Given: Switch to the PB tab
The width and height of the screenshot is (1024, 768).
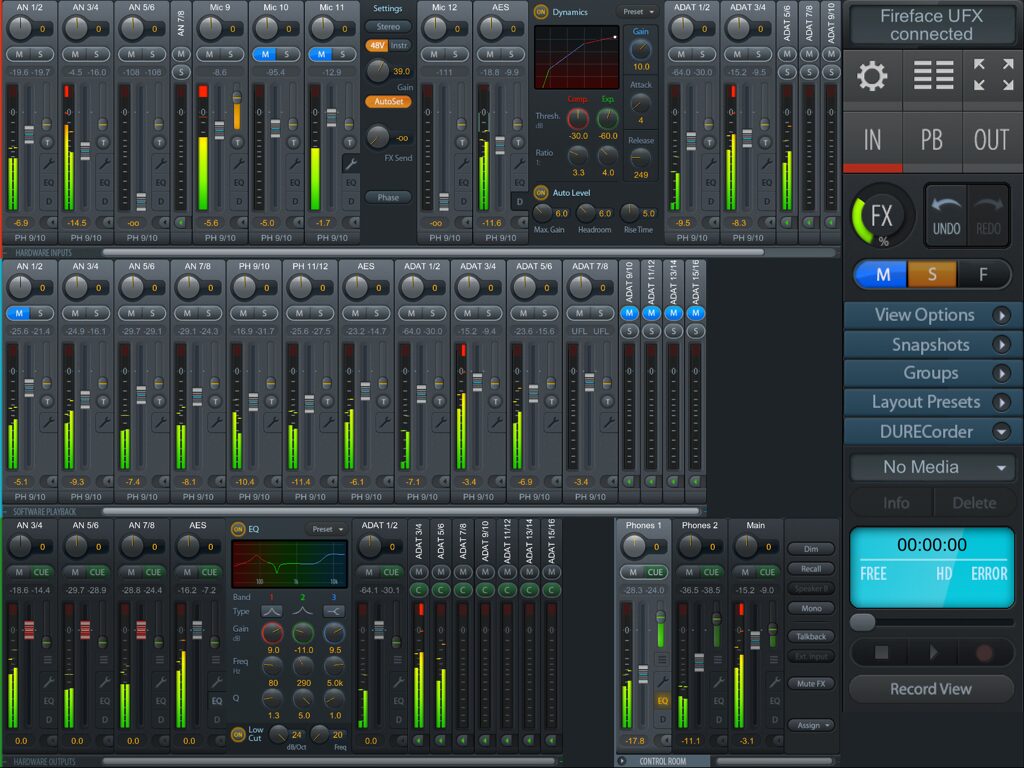Looking at the screenshot, I should click(x=932, y=140).
